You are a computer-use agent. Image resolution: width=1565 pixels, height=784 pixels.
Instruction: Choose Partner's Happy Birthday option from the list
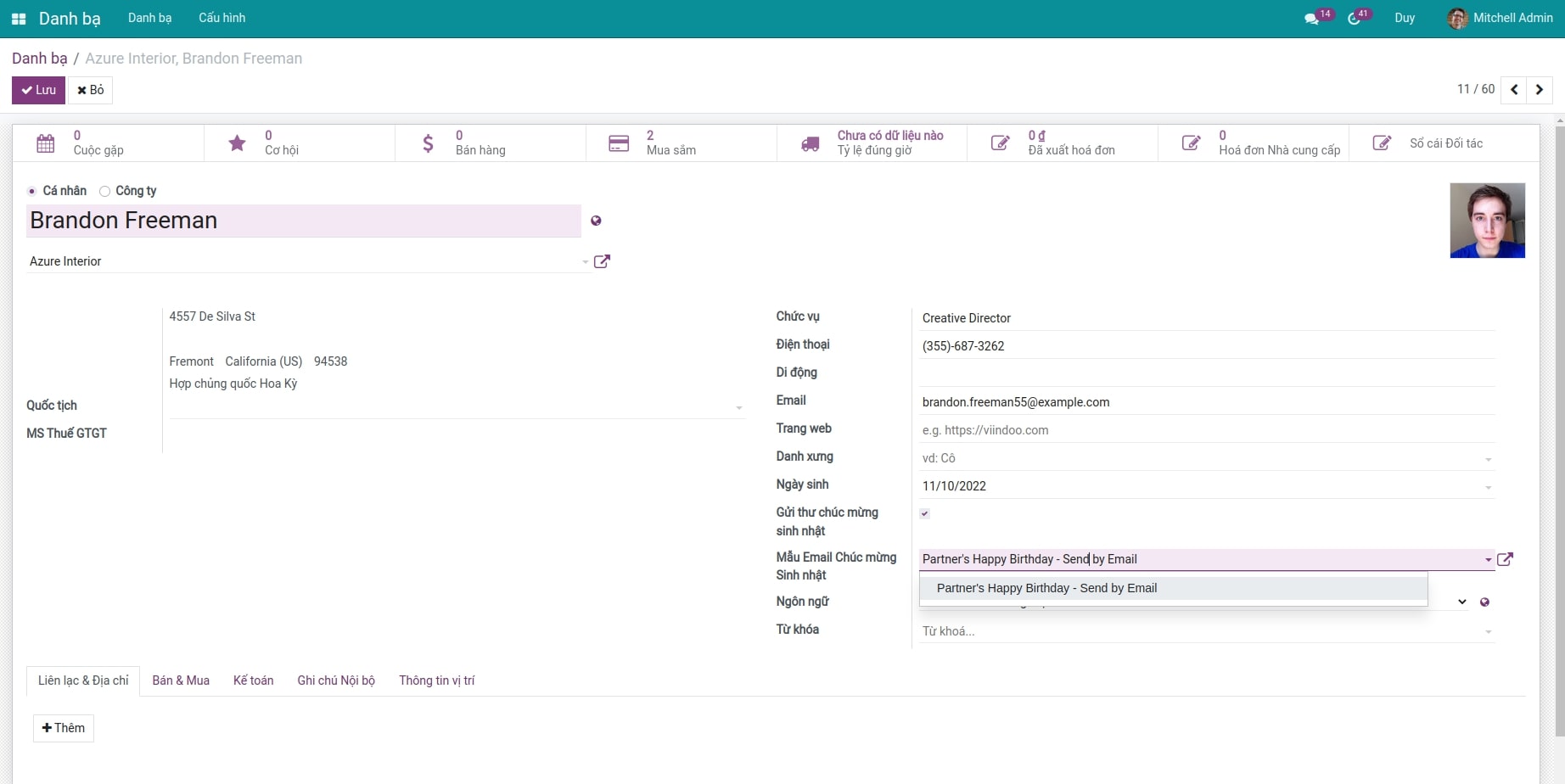coord(1046,588)
